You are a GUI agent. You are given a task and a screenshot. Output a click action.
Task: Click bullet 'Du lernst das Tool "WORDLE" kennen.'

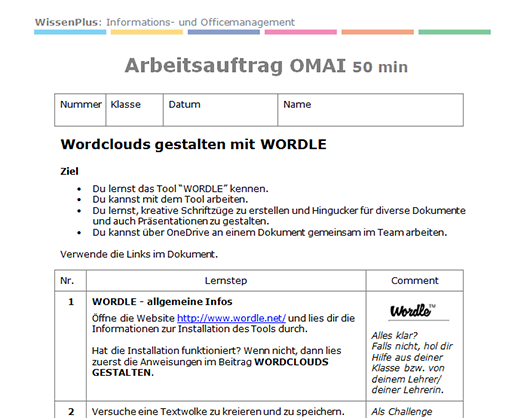click(x=180, y=188)
